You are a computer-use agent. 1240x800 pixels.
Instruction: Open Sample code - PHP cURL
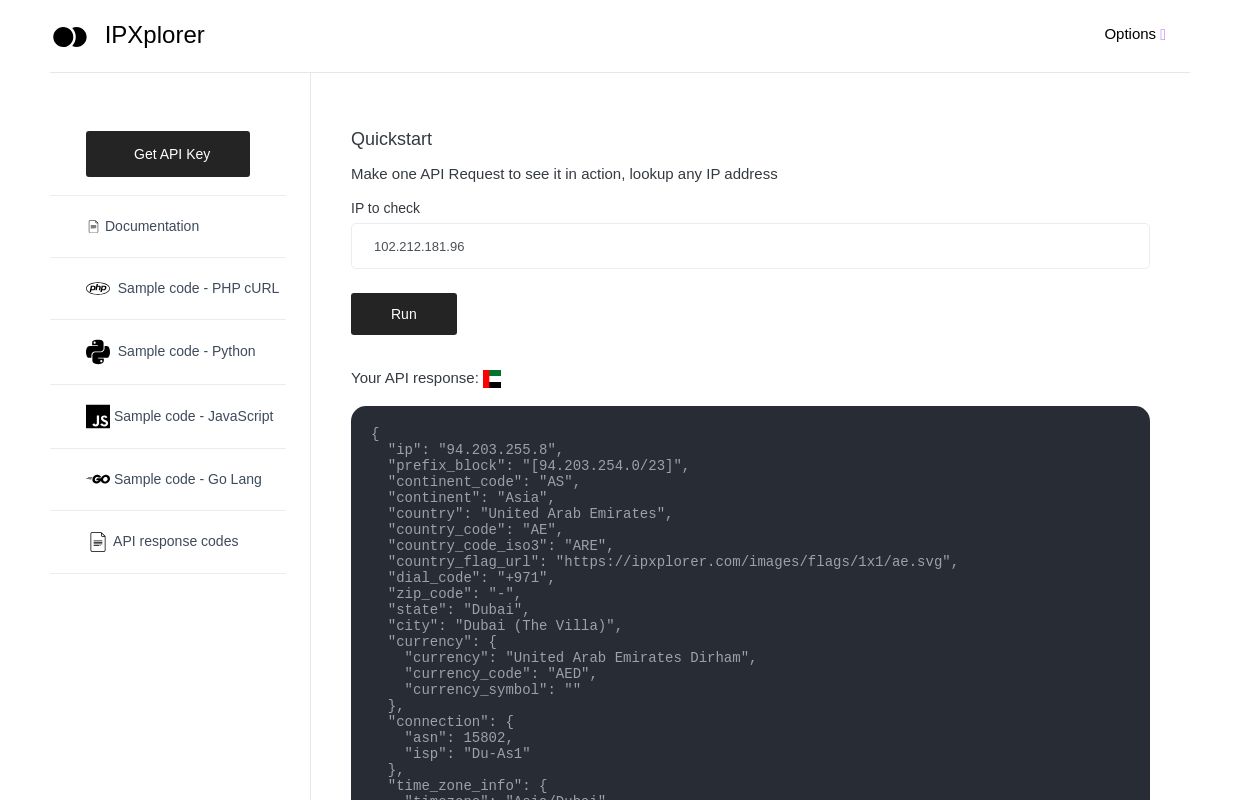pos(198,288)
